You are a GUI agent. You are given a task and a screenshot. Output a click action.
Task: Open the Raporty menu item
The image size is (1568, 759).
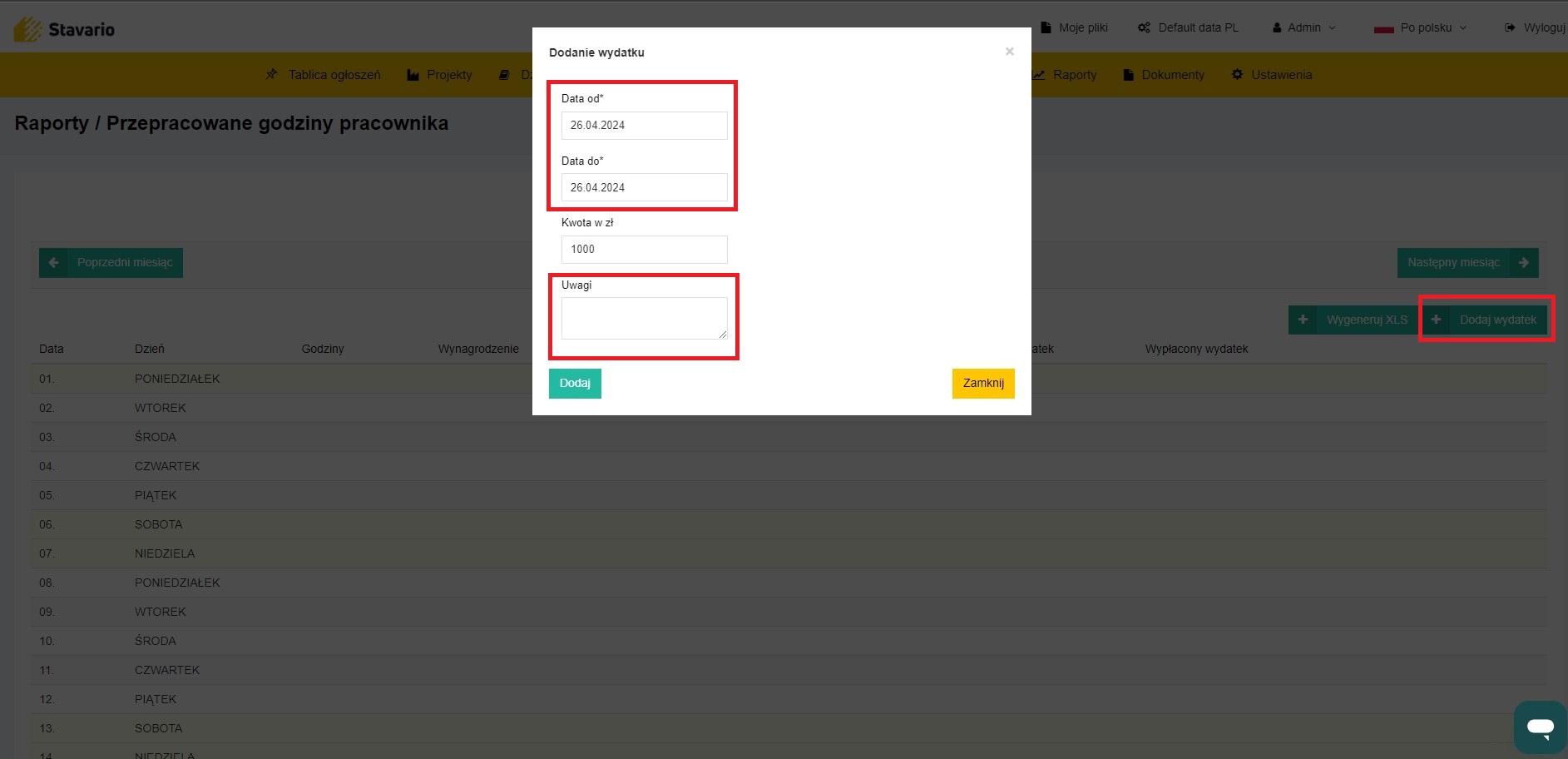1065,75
